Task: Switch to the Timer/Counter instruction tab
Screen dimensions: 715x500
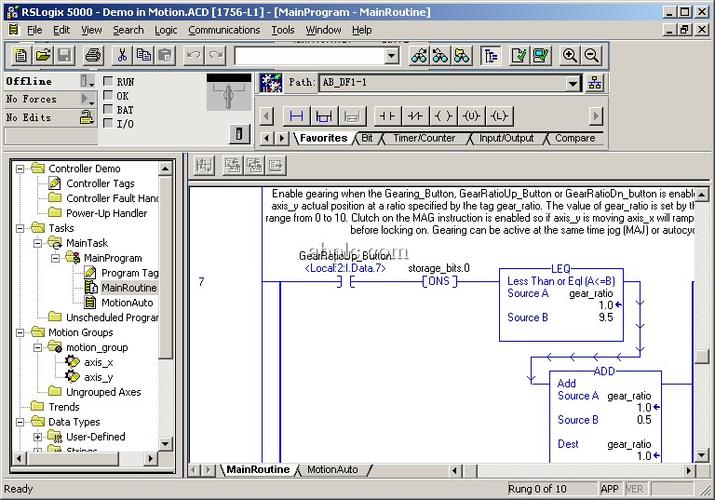Action: [x=424, y=138]
